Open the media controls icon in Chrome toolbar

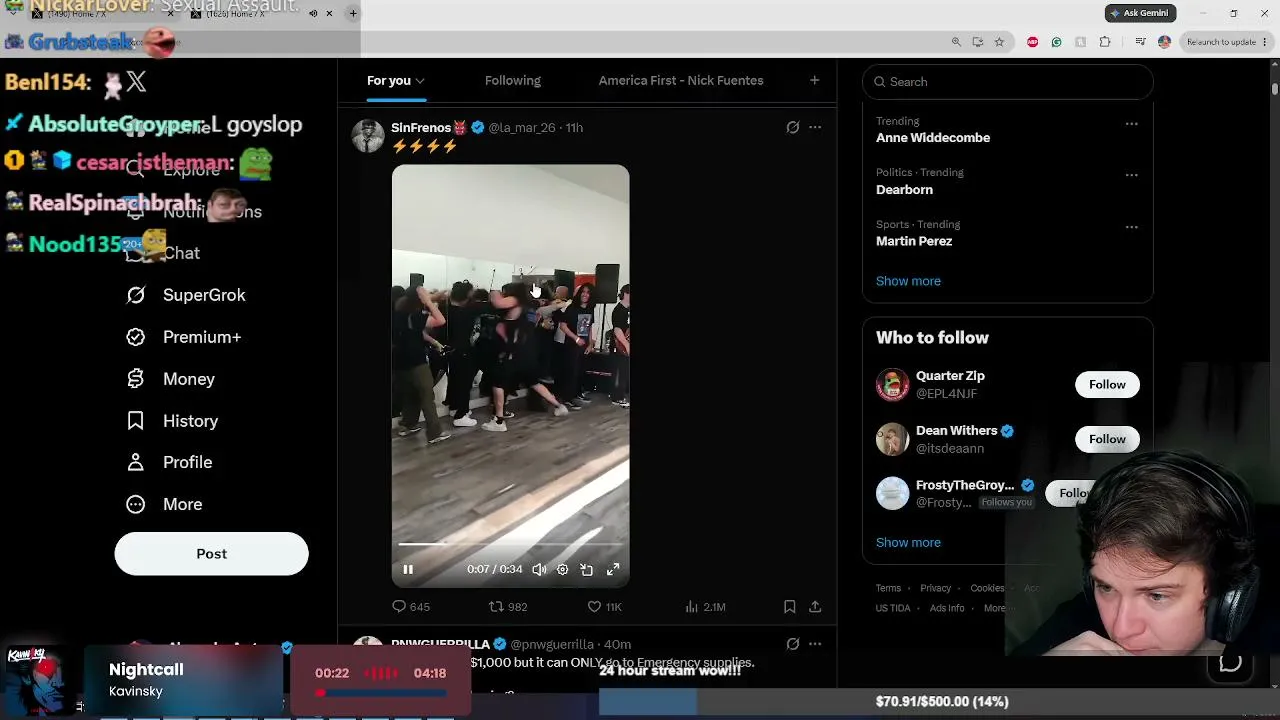pyautogui.click(x=1141, y=42)
